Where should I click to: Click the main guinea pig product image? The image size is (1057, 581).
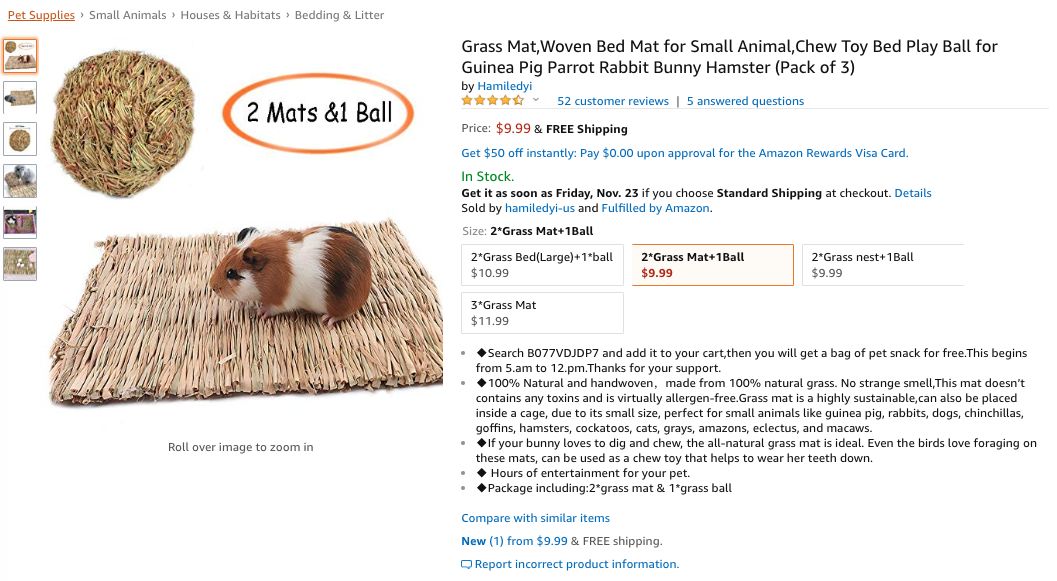pyautogui.click(x=246, y=229)
